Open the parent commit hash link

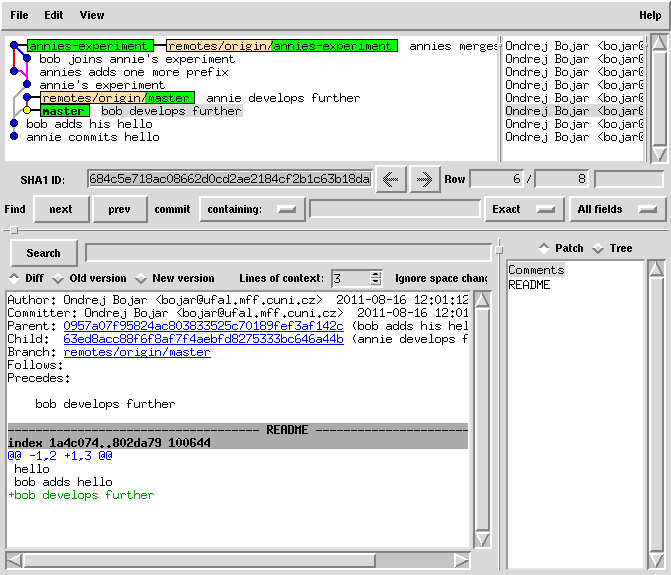pos(203,326)
